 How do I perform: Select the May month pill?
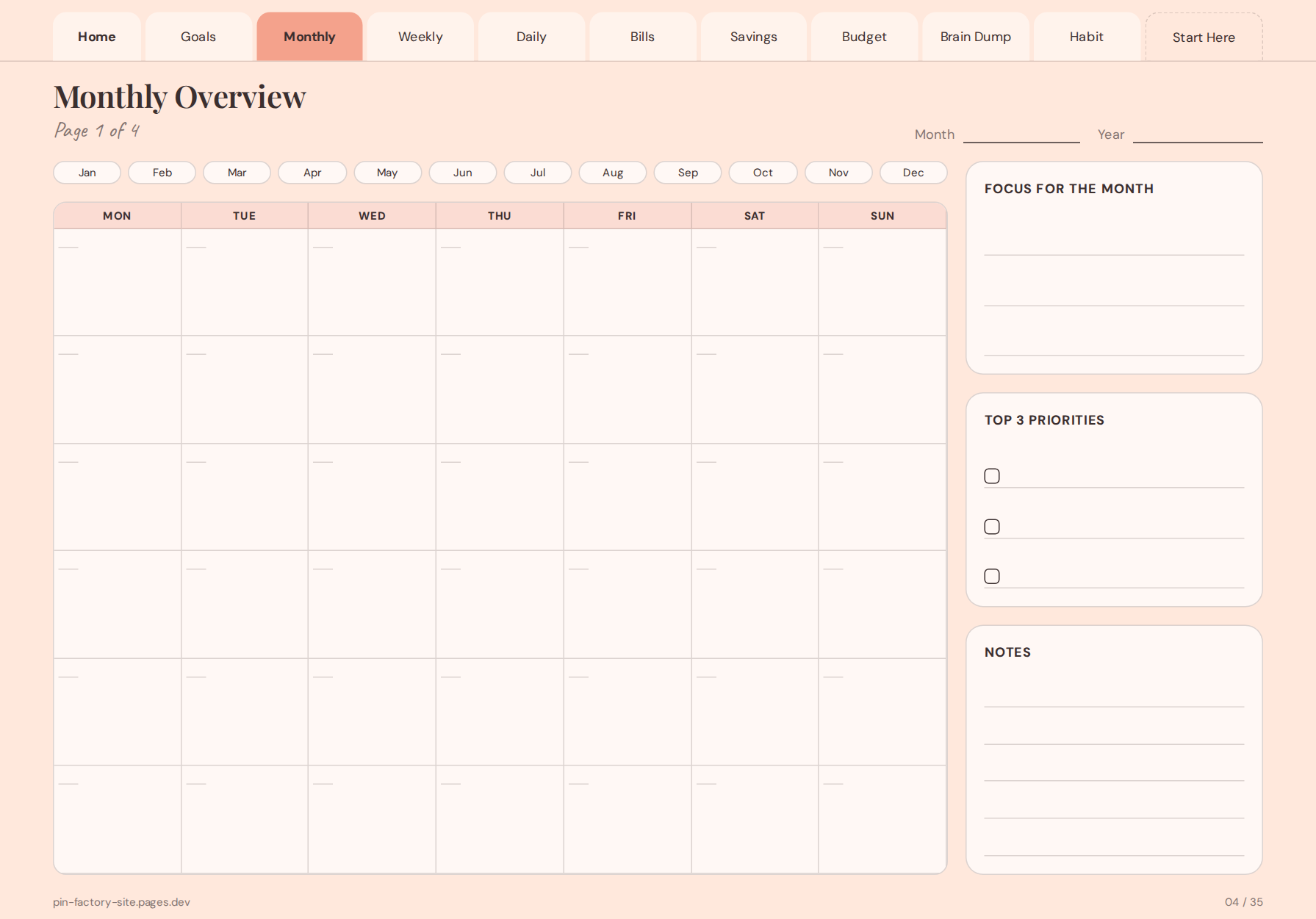[387, 173]
